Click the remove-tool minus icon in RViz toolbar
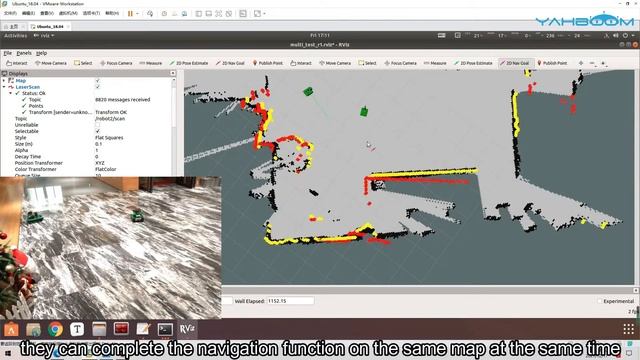 coord(592,63)
